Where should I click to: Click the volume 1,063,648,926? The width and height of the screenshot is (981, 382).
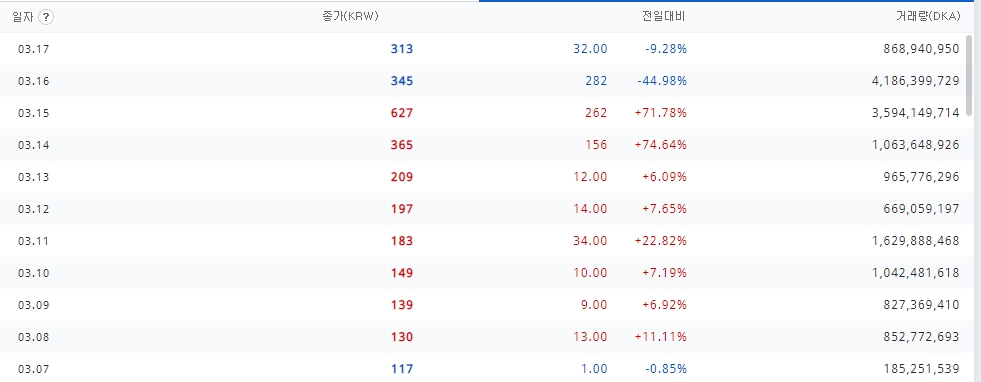click(x=915, y=145)
